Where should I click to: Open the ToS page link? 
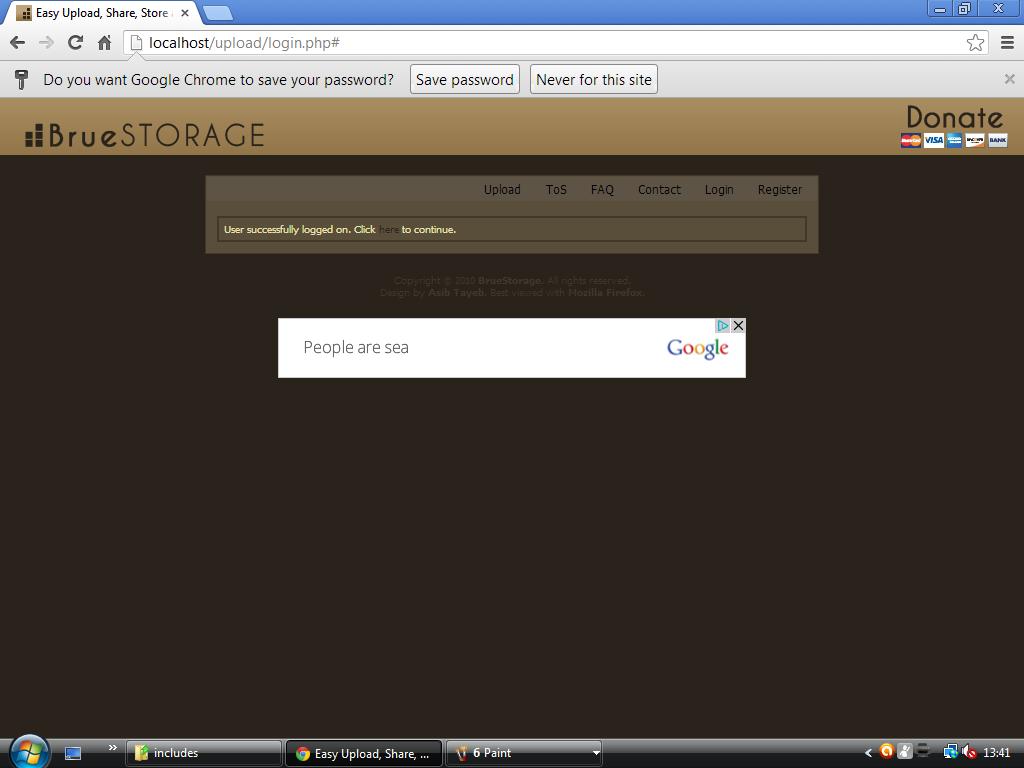[556, 189]
